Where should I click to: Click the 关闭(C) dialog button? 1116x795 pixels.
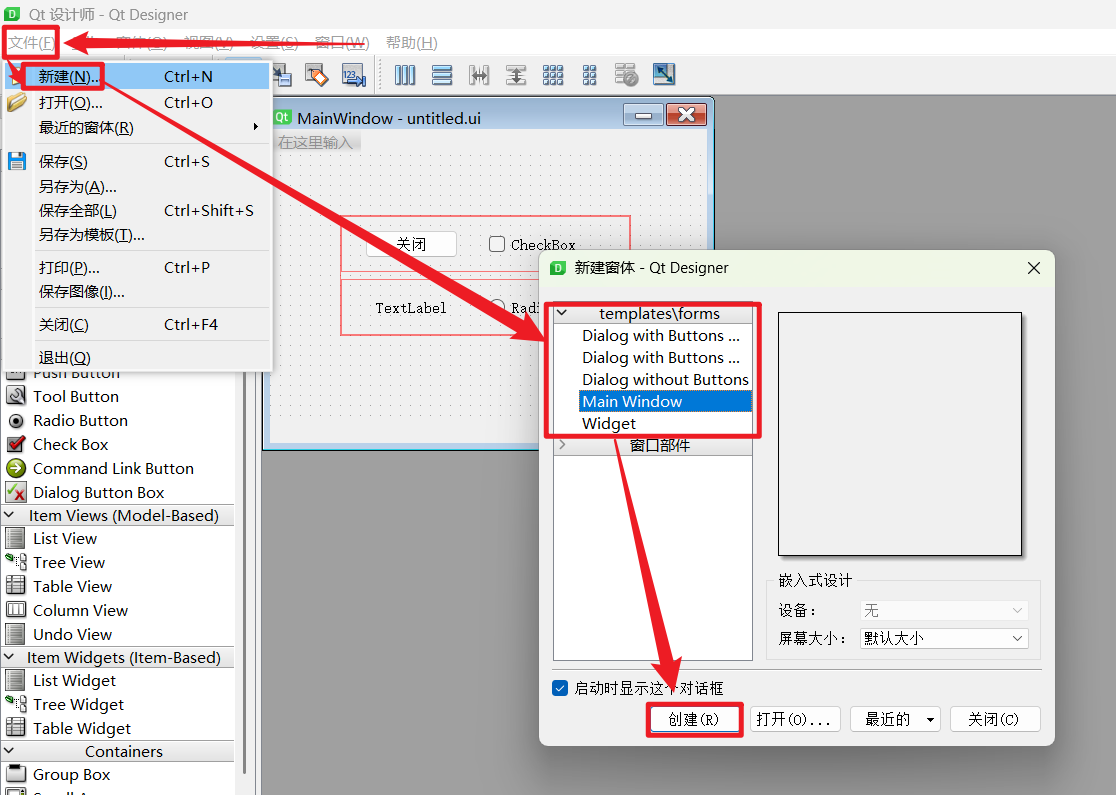(x=995, y=719)
